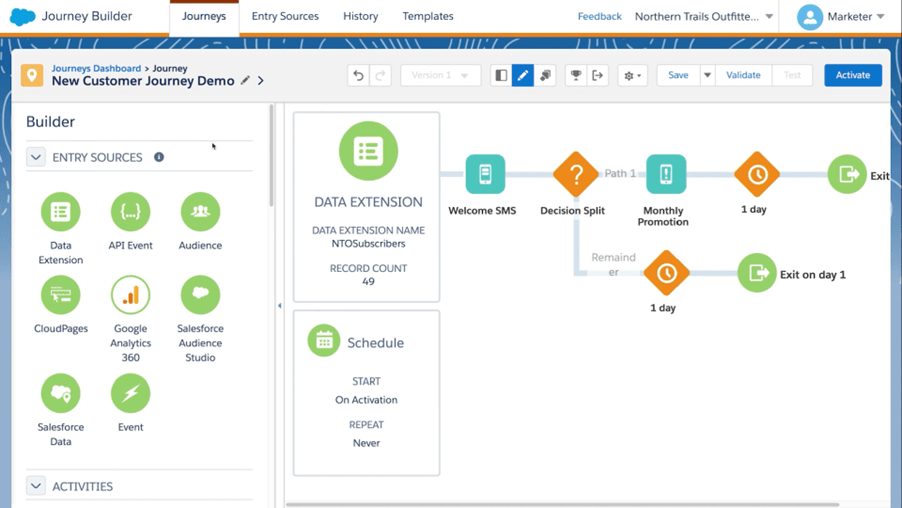Save the journey
The width and height of the screenshot is (902, 508).
point(678,75)
